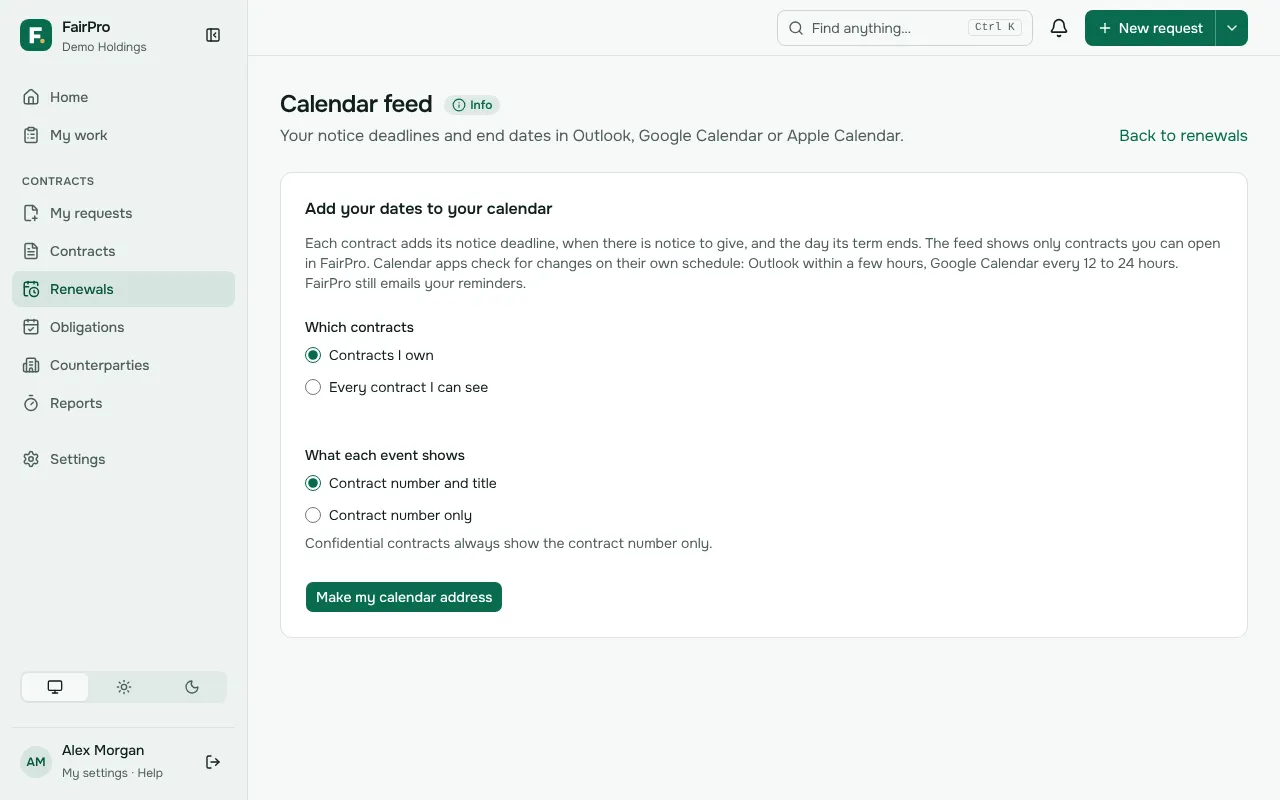Click the Info badge beside Calendar feed

tap(472, 105)
